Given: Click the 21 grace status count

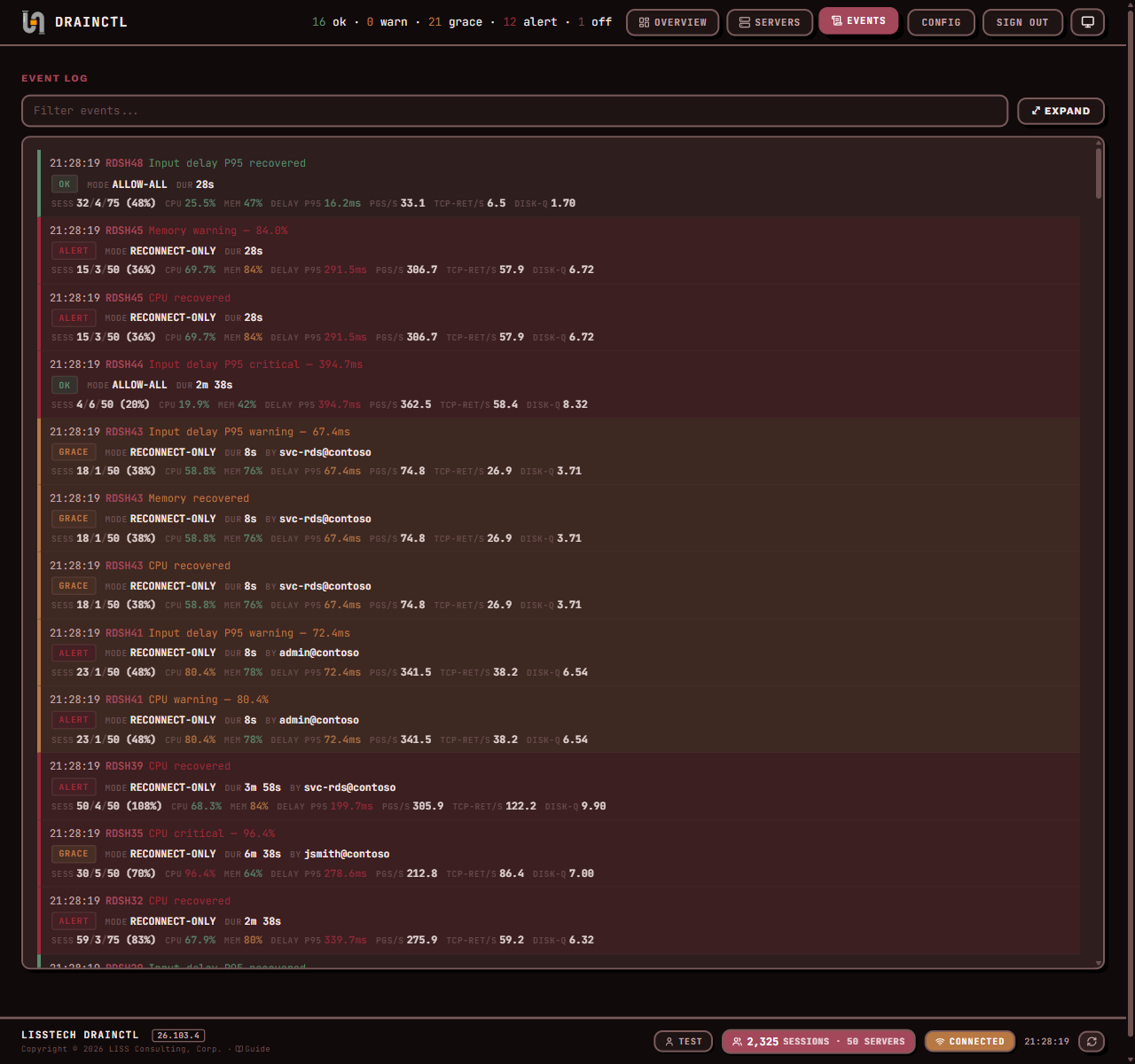Looking at the screenshot, I should pos(456,22).
